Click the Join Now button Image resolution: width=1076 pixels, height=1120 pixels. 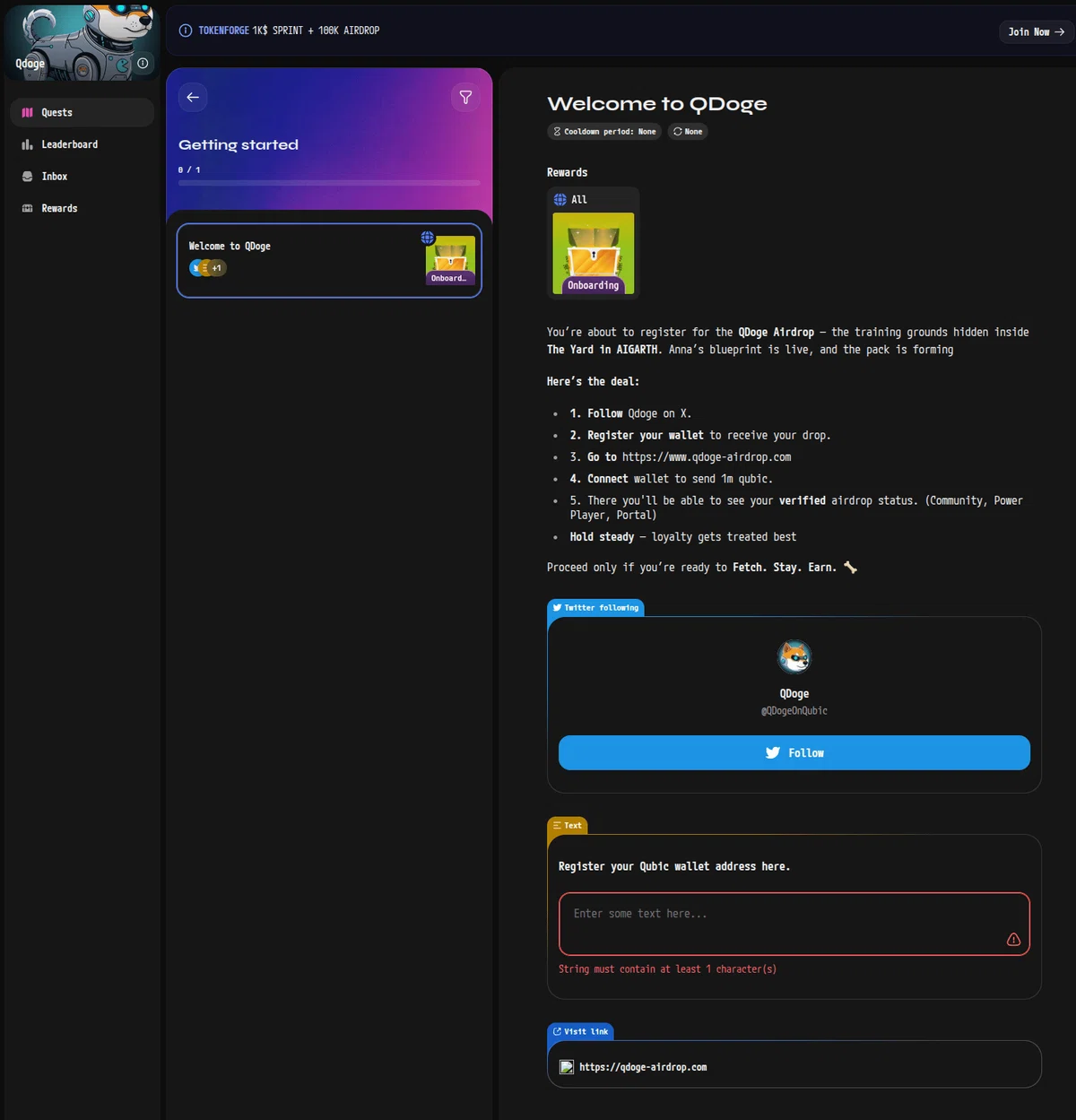pyautogui.click(x=1036, y=31)
